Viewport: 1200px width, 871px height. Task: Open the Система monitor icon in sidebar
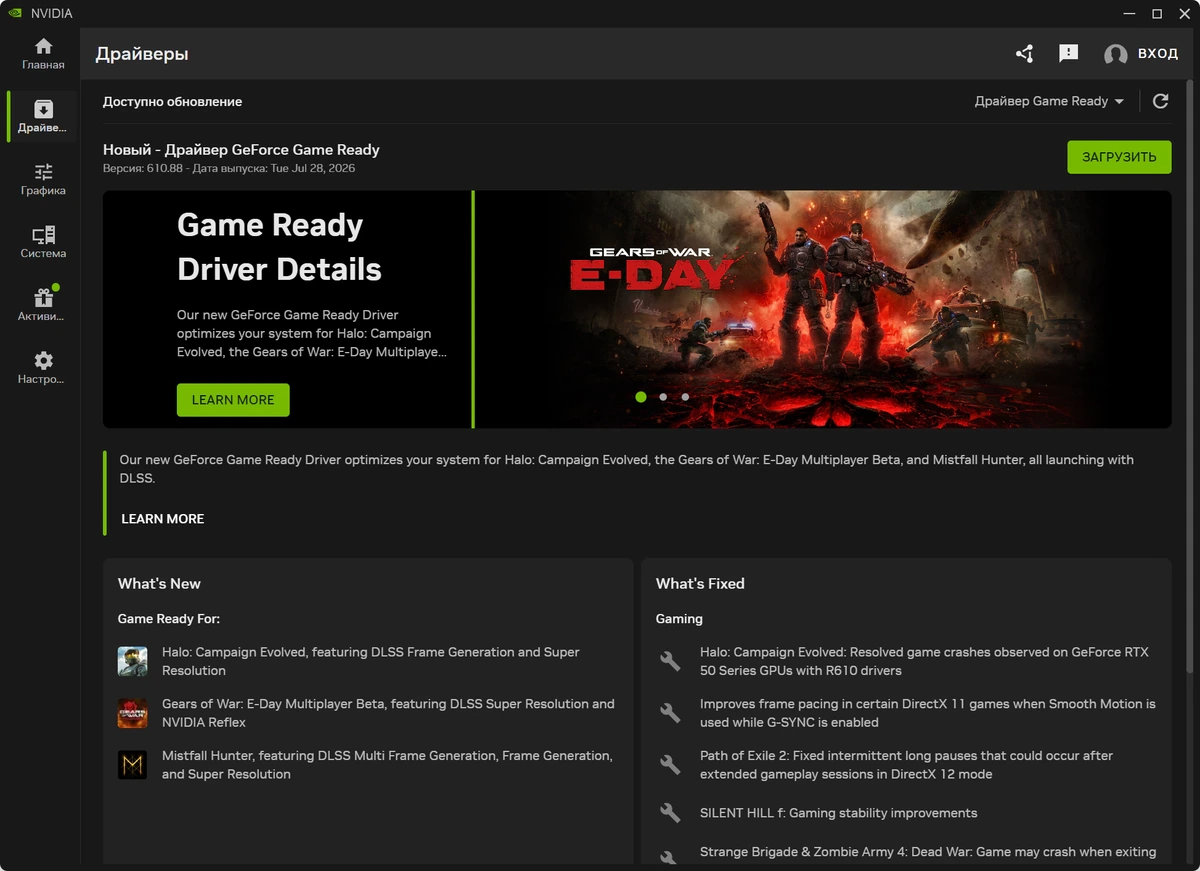click(43, 235)
